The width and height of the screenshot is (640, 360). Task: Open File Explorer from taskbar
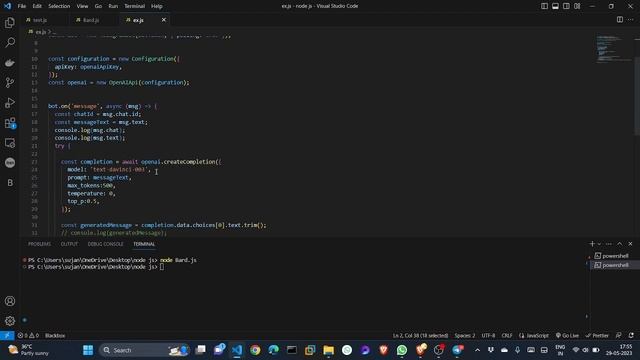tap(329, 350)
